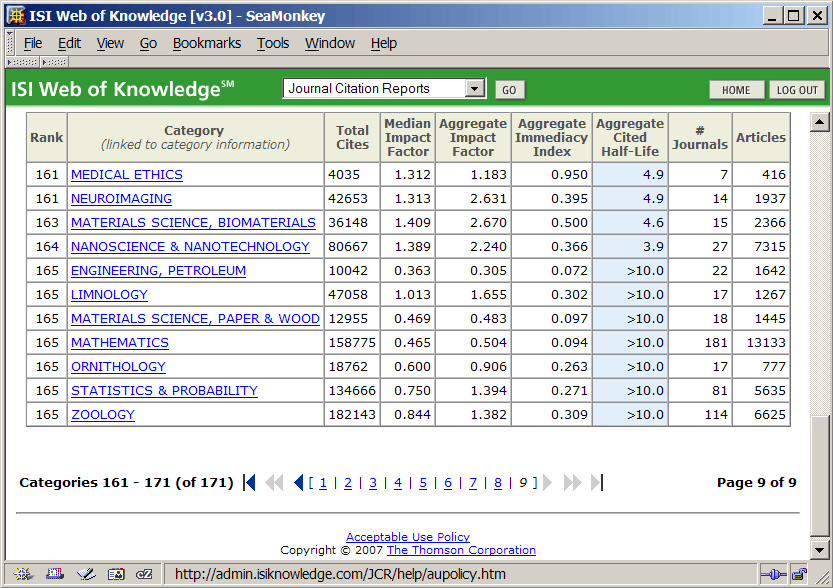Click the LOG OUT button

coord(797,90)
